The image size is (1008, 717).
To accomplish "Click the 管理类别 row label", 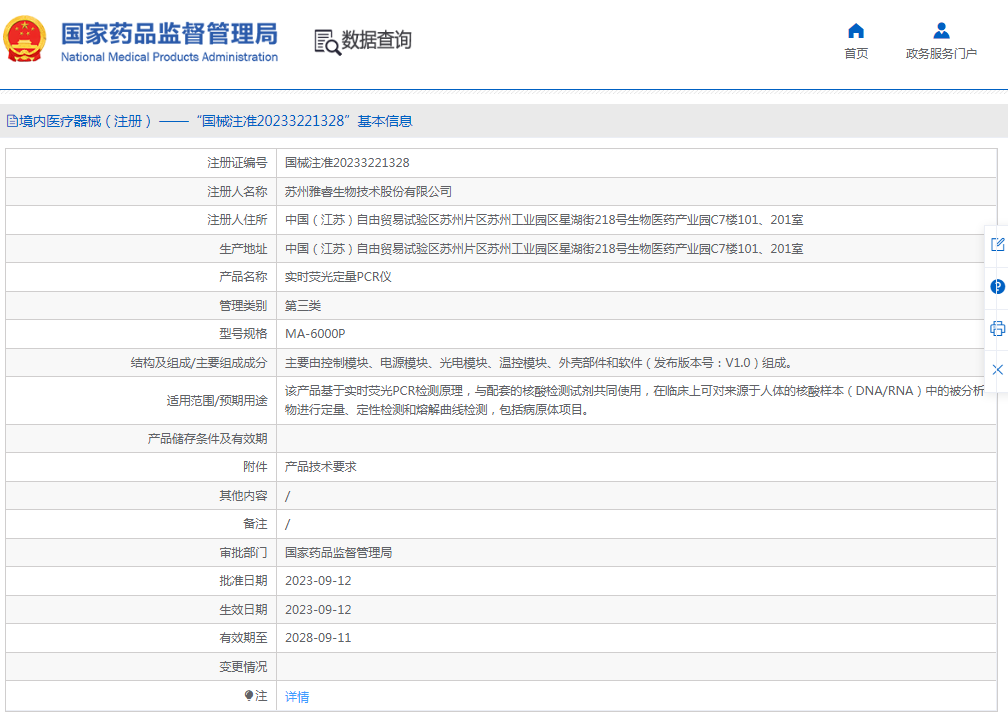I will [243, 305].
